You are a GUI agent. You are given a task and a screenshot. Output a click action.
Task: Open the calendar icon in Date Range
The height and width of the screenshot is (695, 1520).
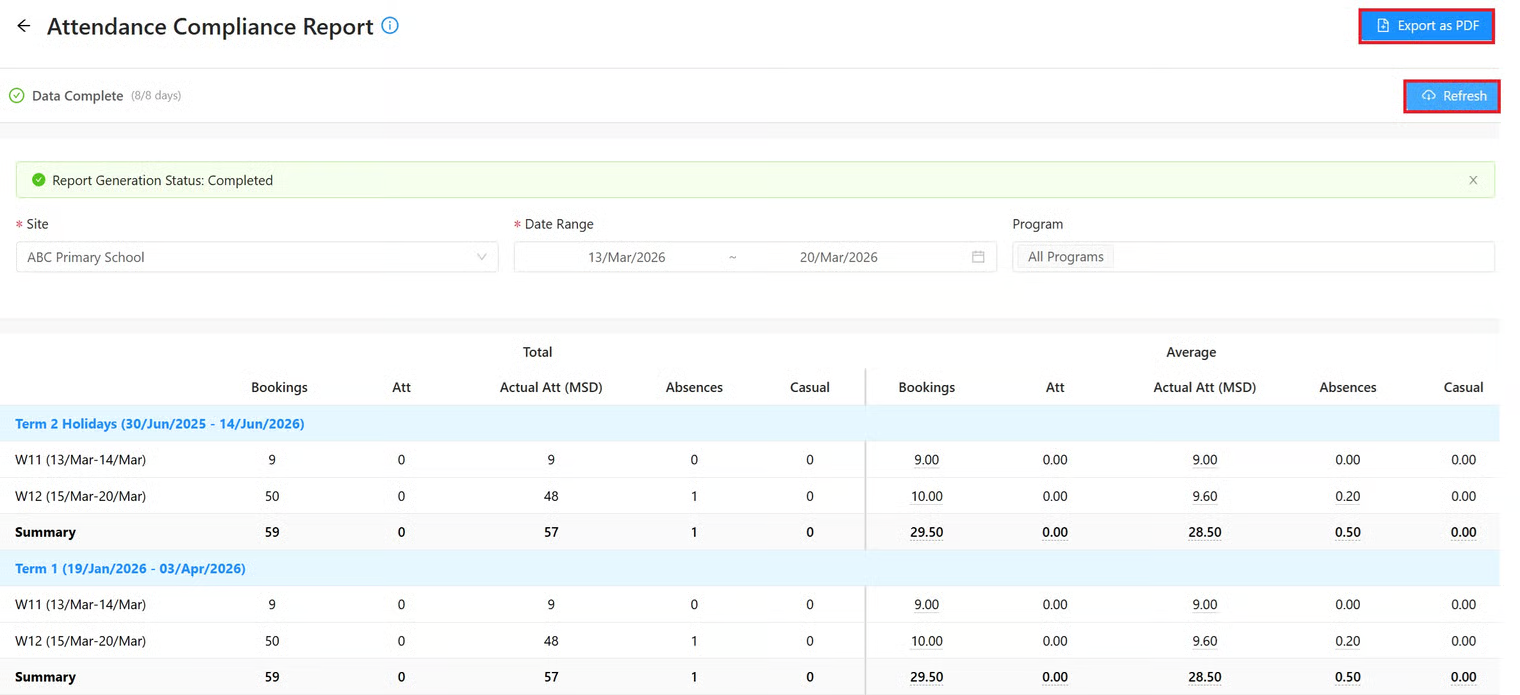click(x=978, y=257)
